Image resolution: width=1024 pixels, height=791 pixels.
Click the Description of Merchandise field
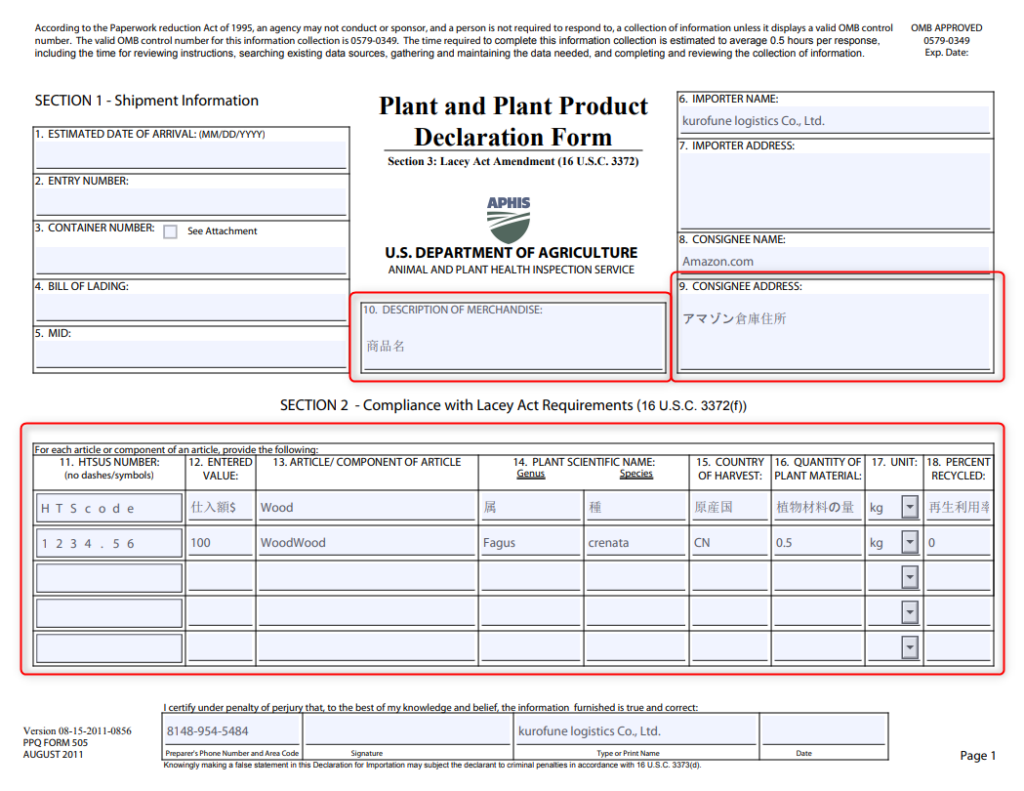(x=513, y=345)
